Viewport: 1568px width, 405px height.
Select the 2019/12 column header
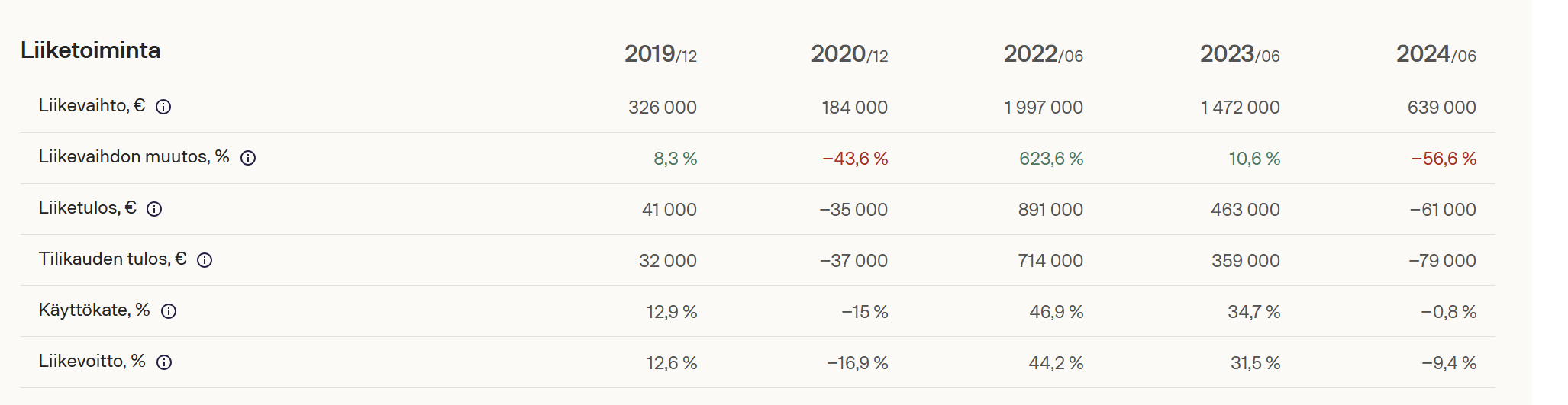click(x=660, y=54)
